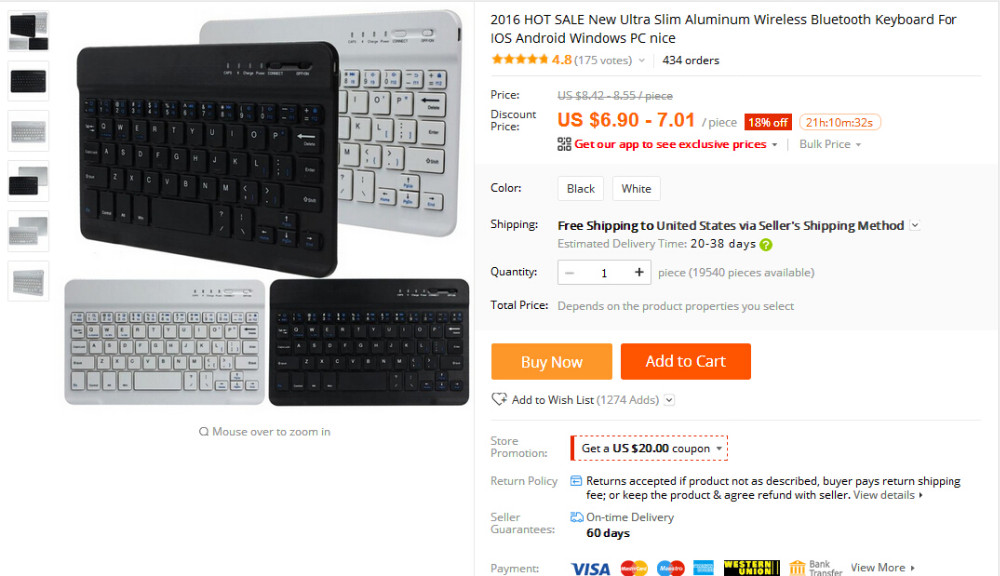Open the shipping method dropdown arrow
This screenshot has width=1000, height=576.
(915, 225)
